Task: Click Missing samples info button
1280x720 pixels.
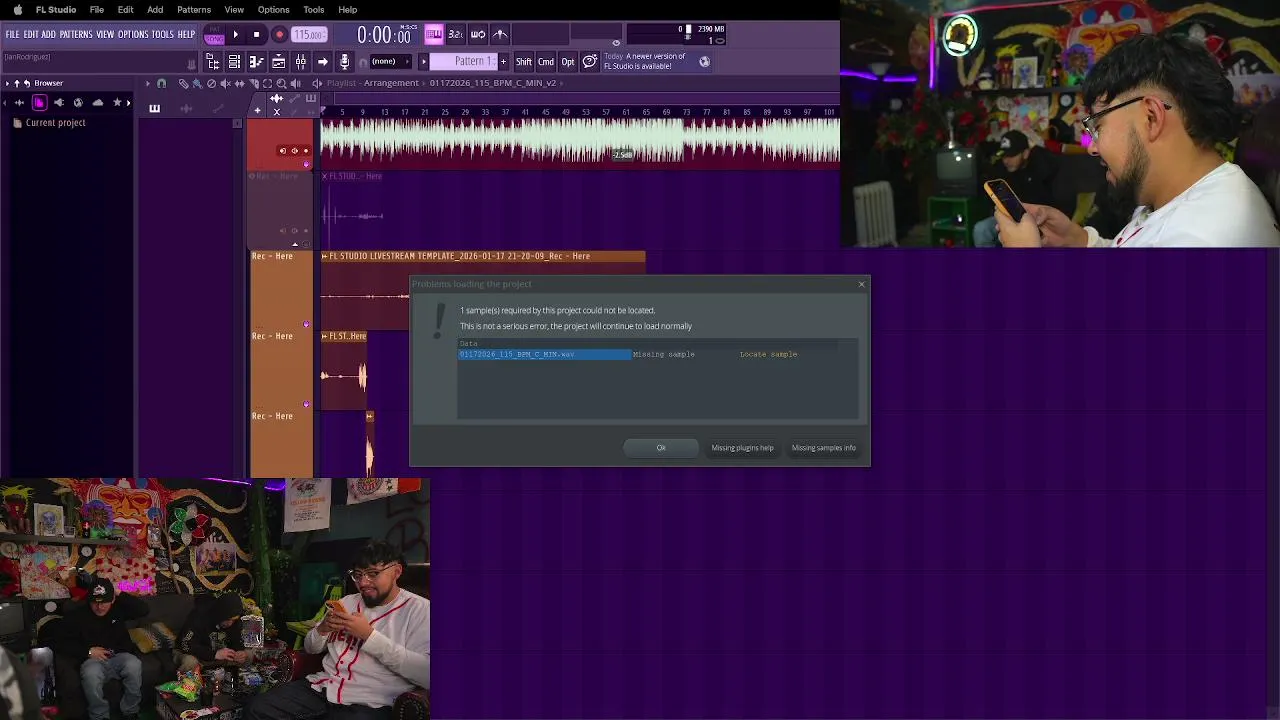Action: coord(823,447)
